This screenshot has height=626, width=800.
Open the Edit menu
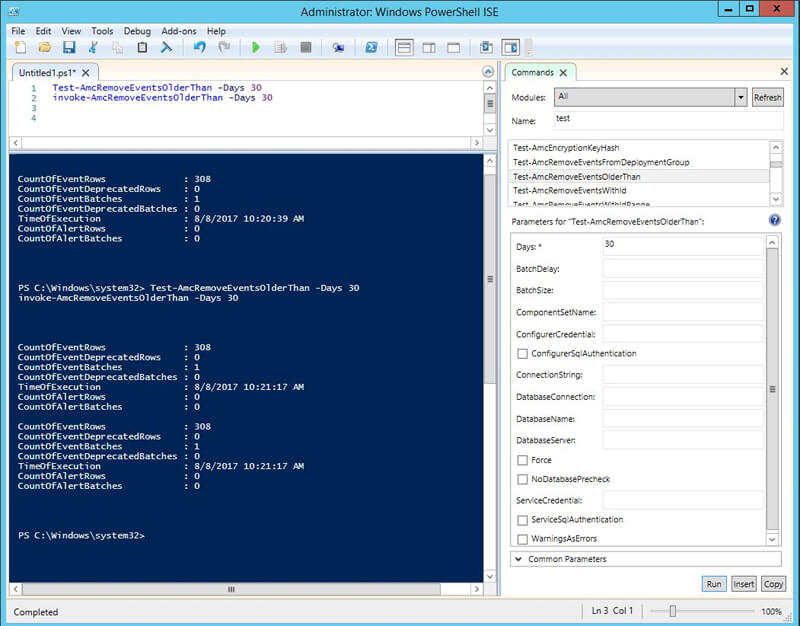pyautogui.click(x=43, y=31)
